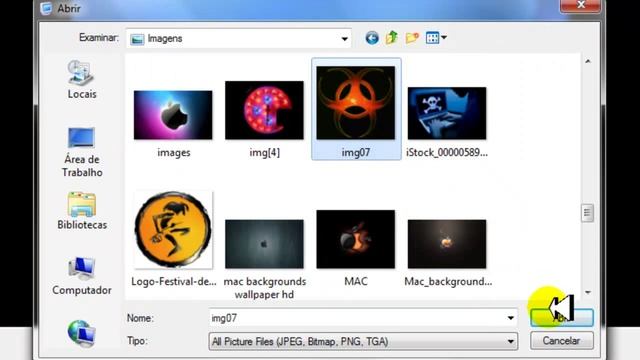Select mac backgrounds wallpaper hd thumbnail
This screenshot has width=640, height=360.
tap(264, 244)
